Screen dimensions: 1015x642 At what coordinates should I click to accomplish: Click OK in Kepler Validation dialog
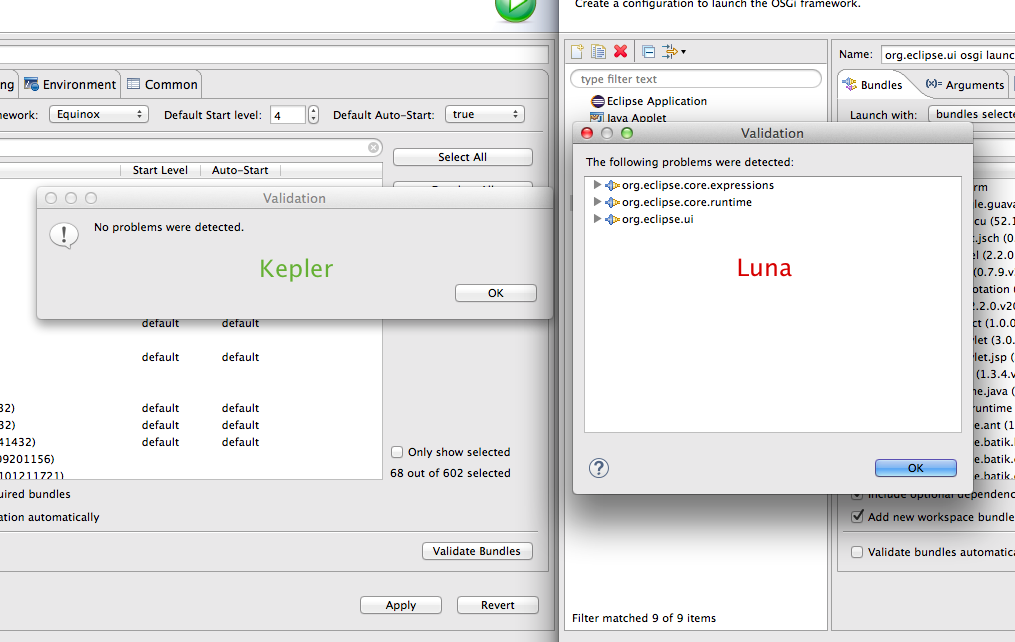pos(496,293)
